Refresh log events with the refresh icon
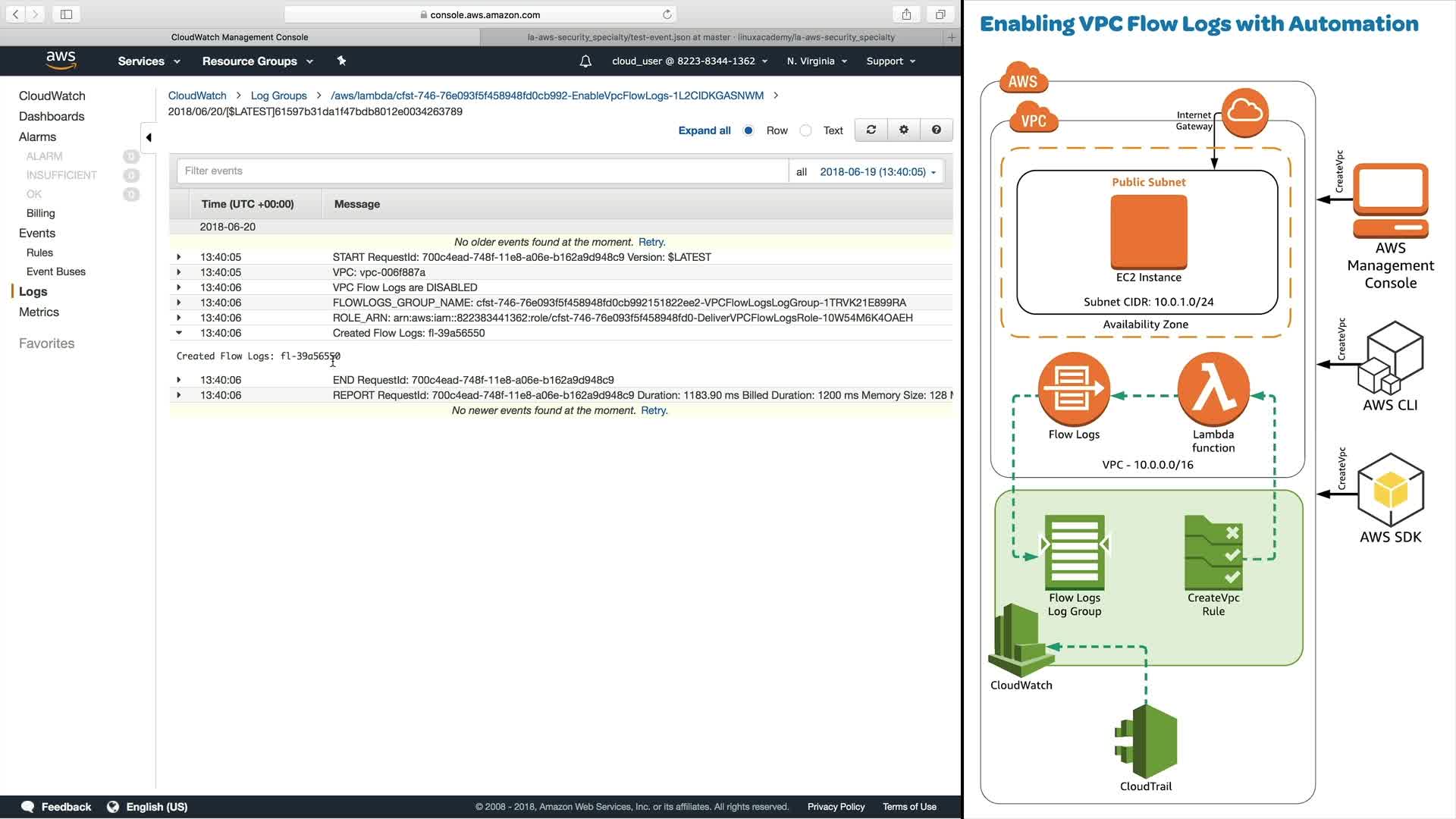1456x819 pixels. coord(871,130)
